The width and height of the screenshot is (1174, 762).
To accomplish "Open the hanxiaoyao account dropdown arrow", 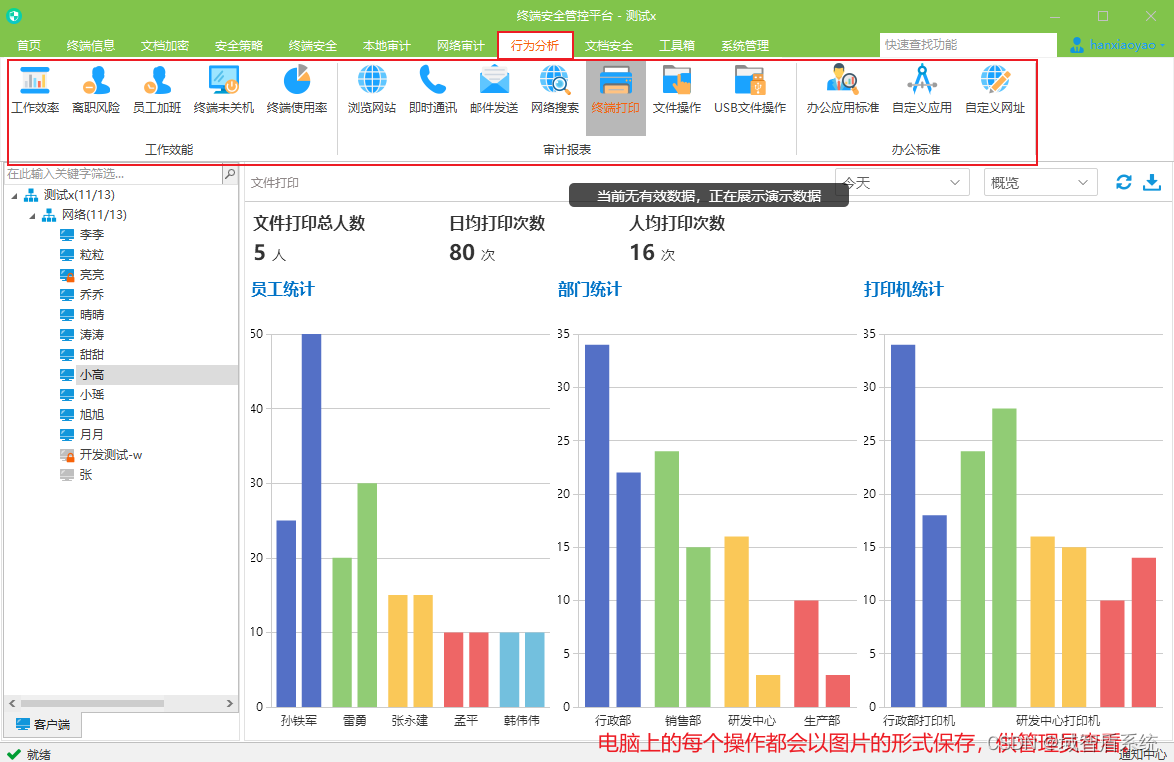I will point(1162,46).
